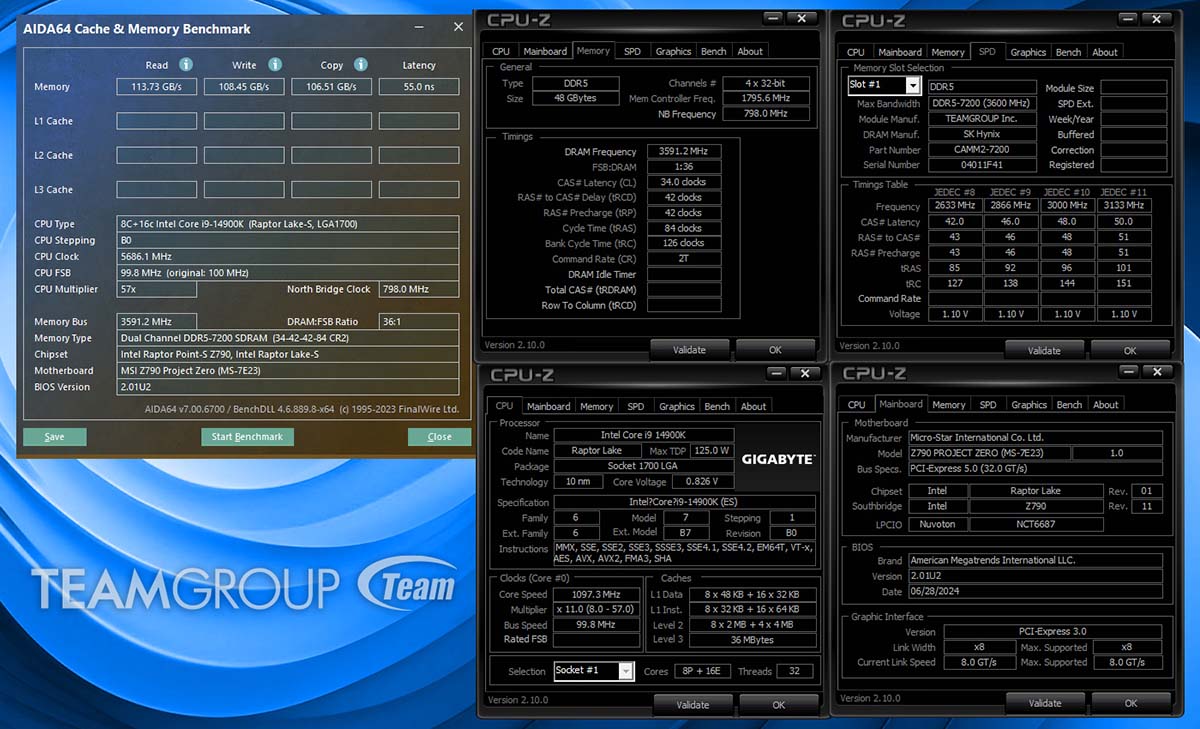Viewport: 1200px width, 729px height.
Task: Close the AIDA64 benchmark window with X
Action: [x=458, y=27]
